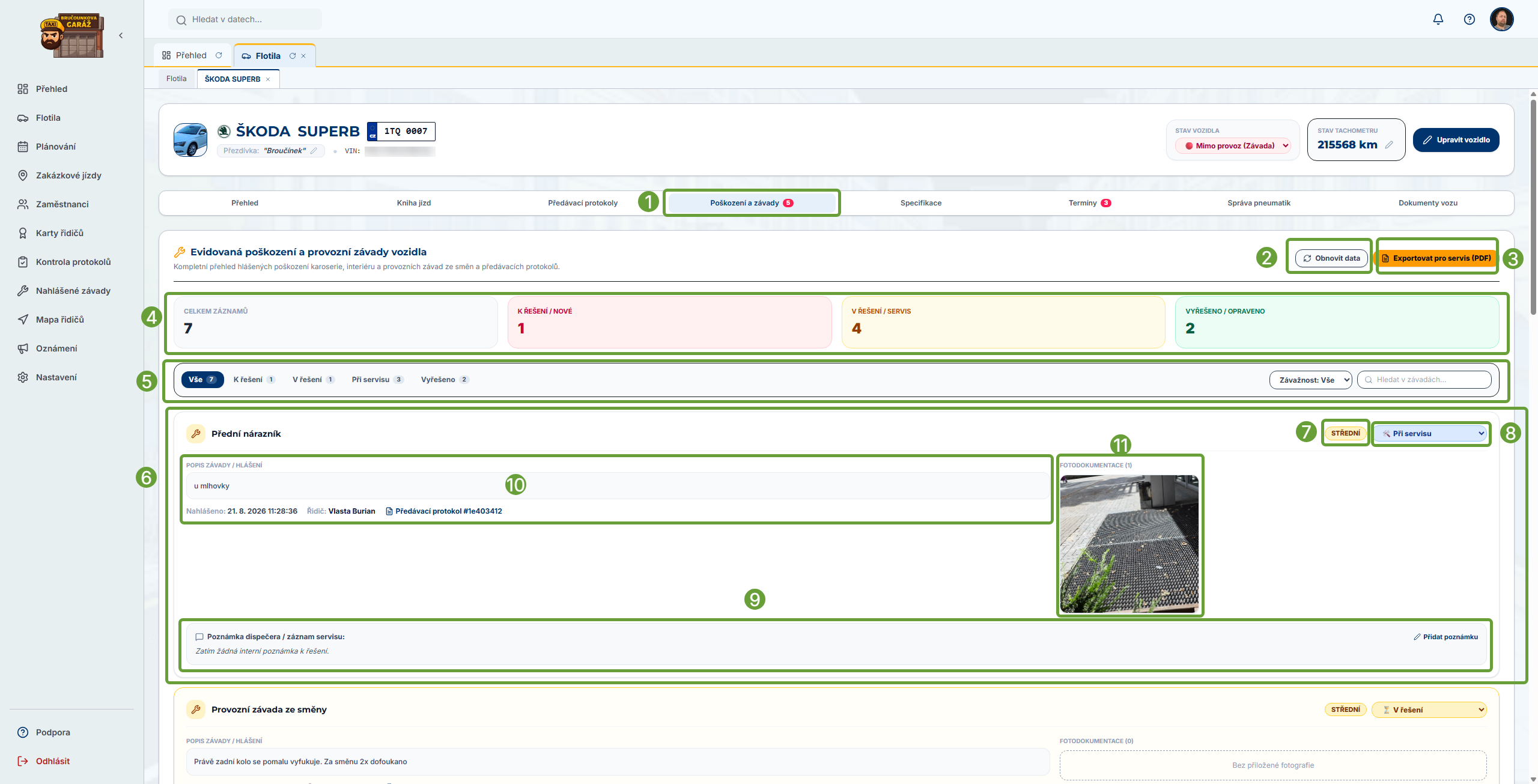This screenshot has height=784, width=1538.
Task: Select the Vše filter chip
Action: [202, 380]
